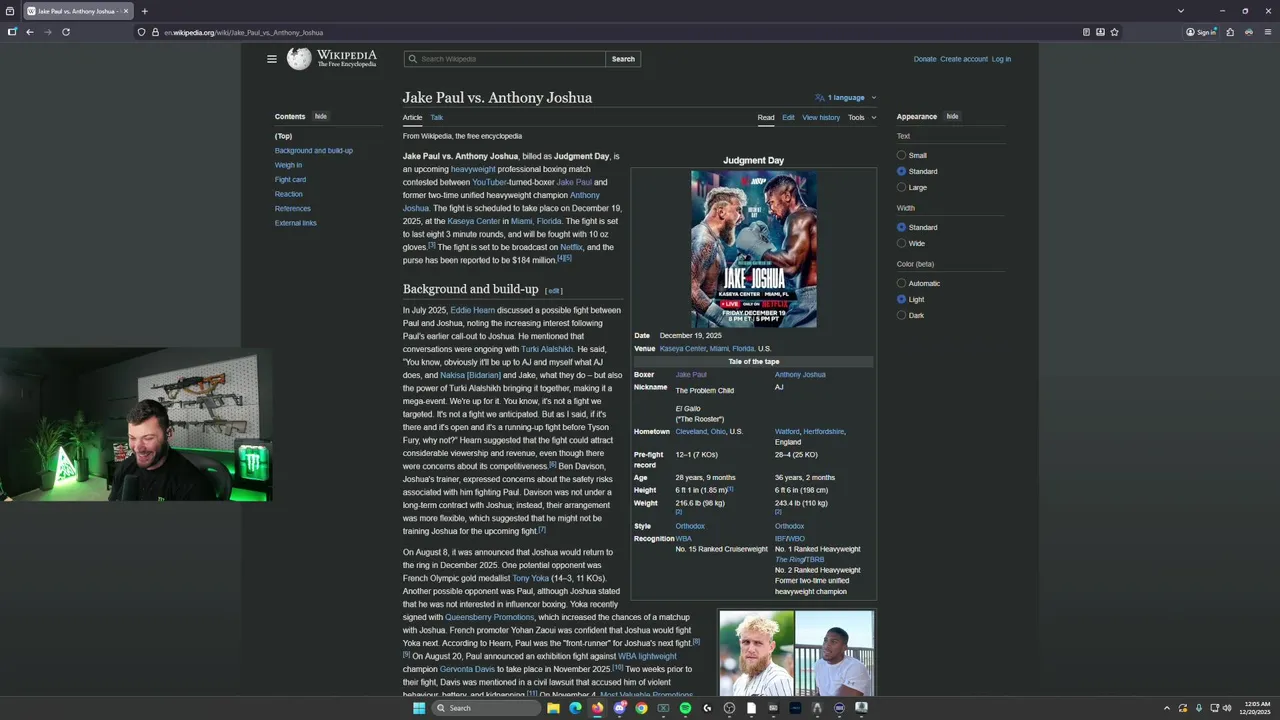
Task: Open the browser extensions icon
Action: click(x=1230, y=32)
